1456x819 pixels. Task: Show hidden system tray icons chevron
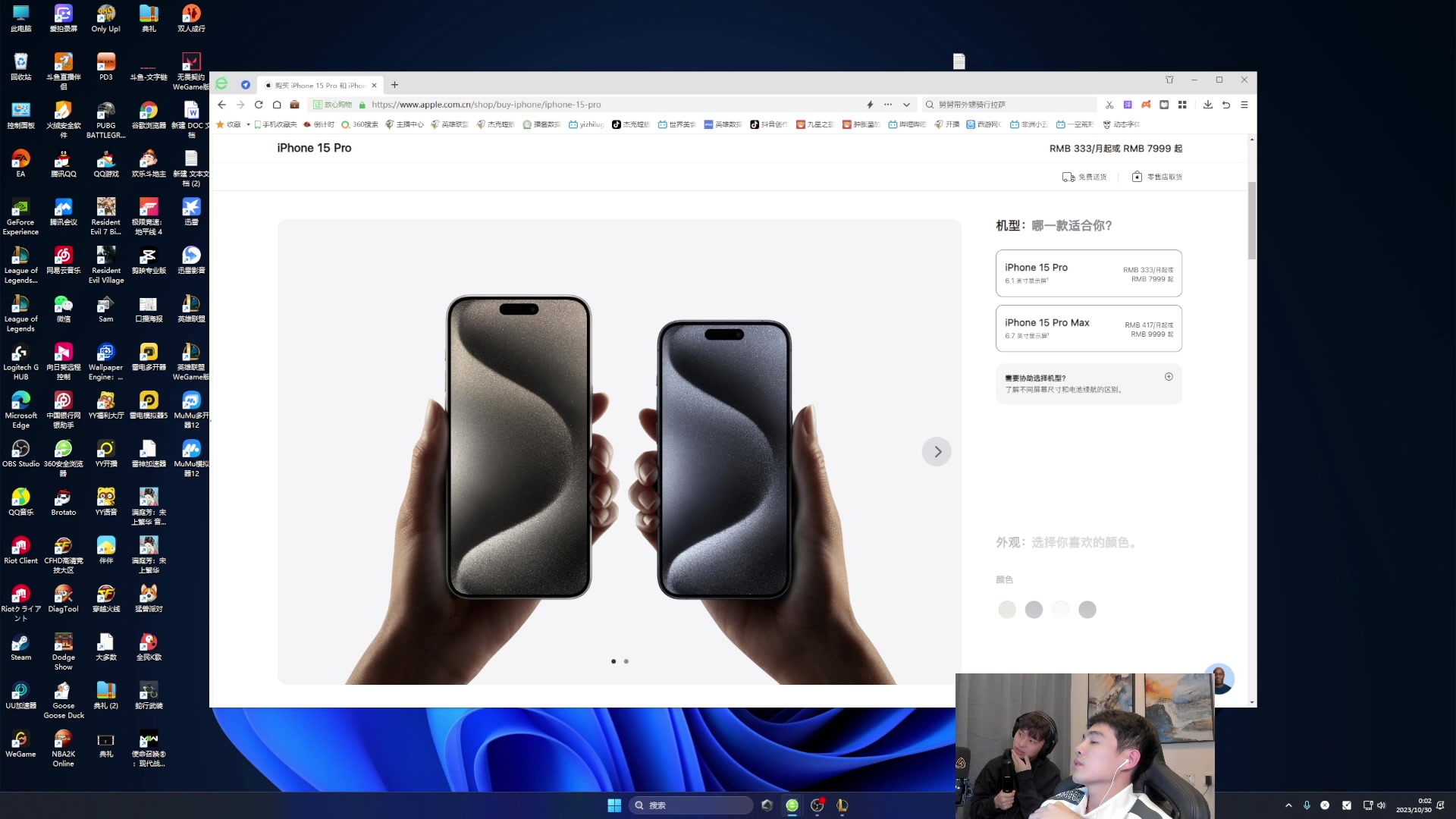(x=1288, y=805)
